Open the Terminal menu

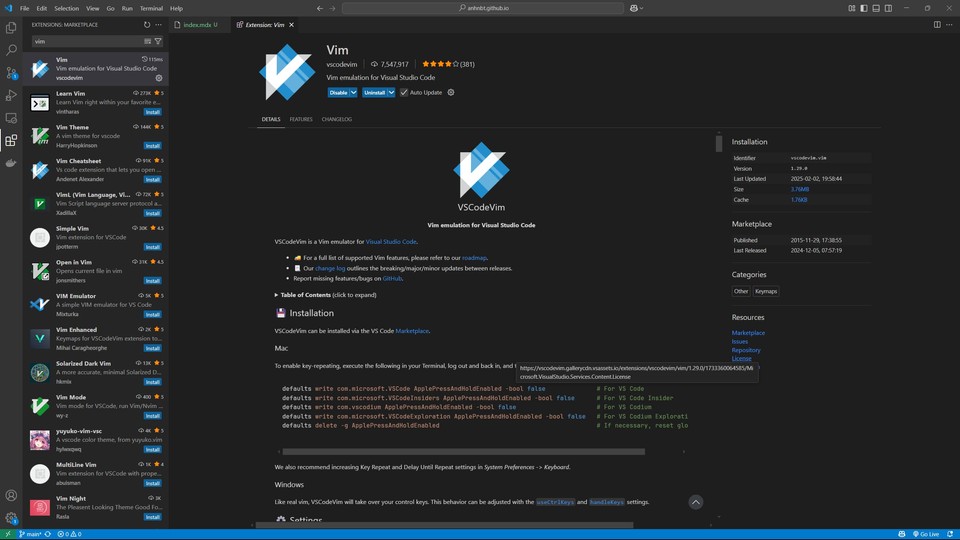click(x=151, y=9)
